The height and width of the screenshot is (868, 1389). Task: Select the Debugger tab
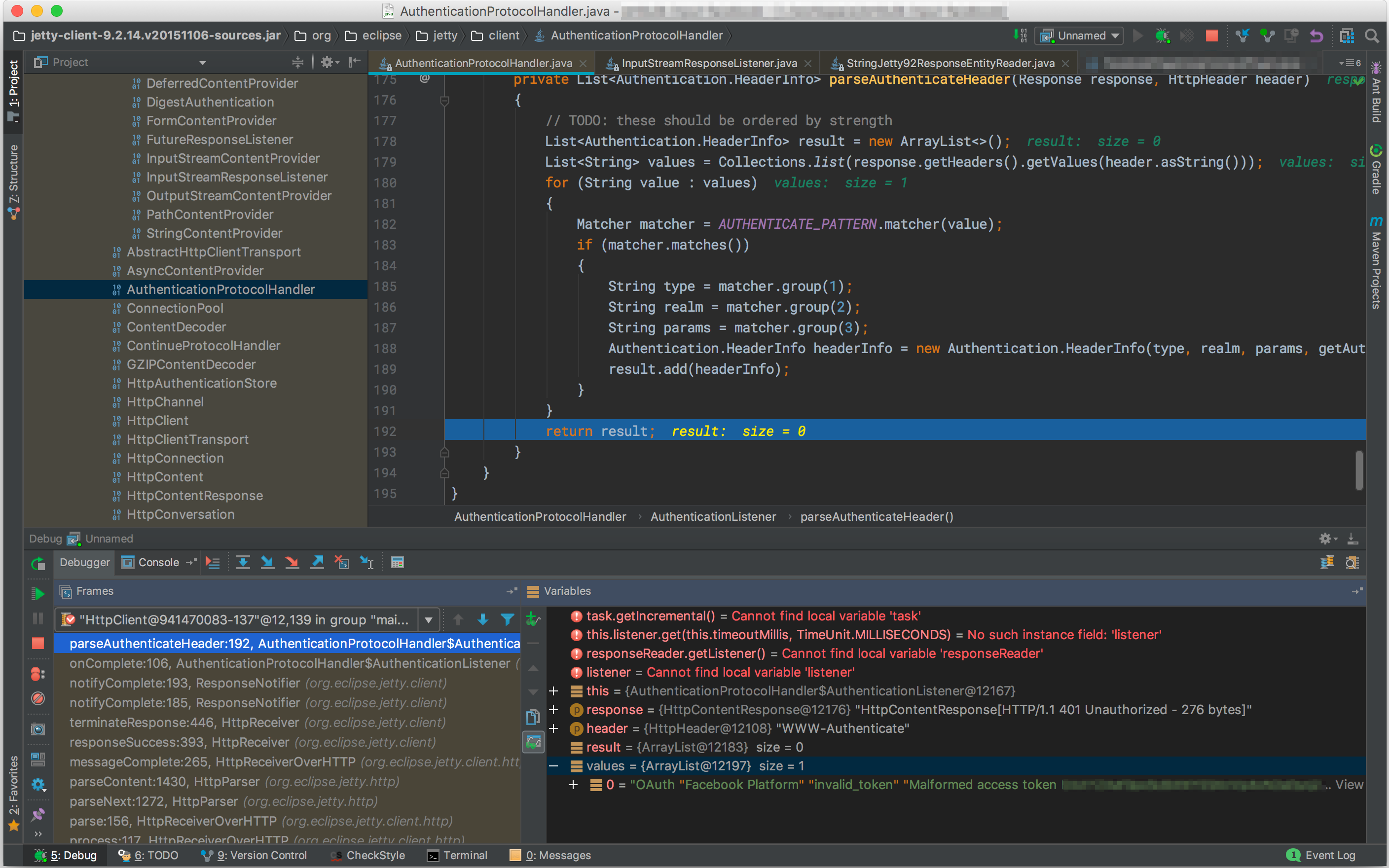point(84,563)
